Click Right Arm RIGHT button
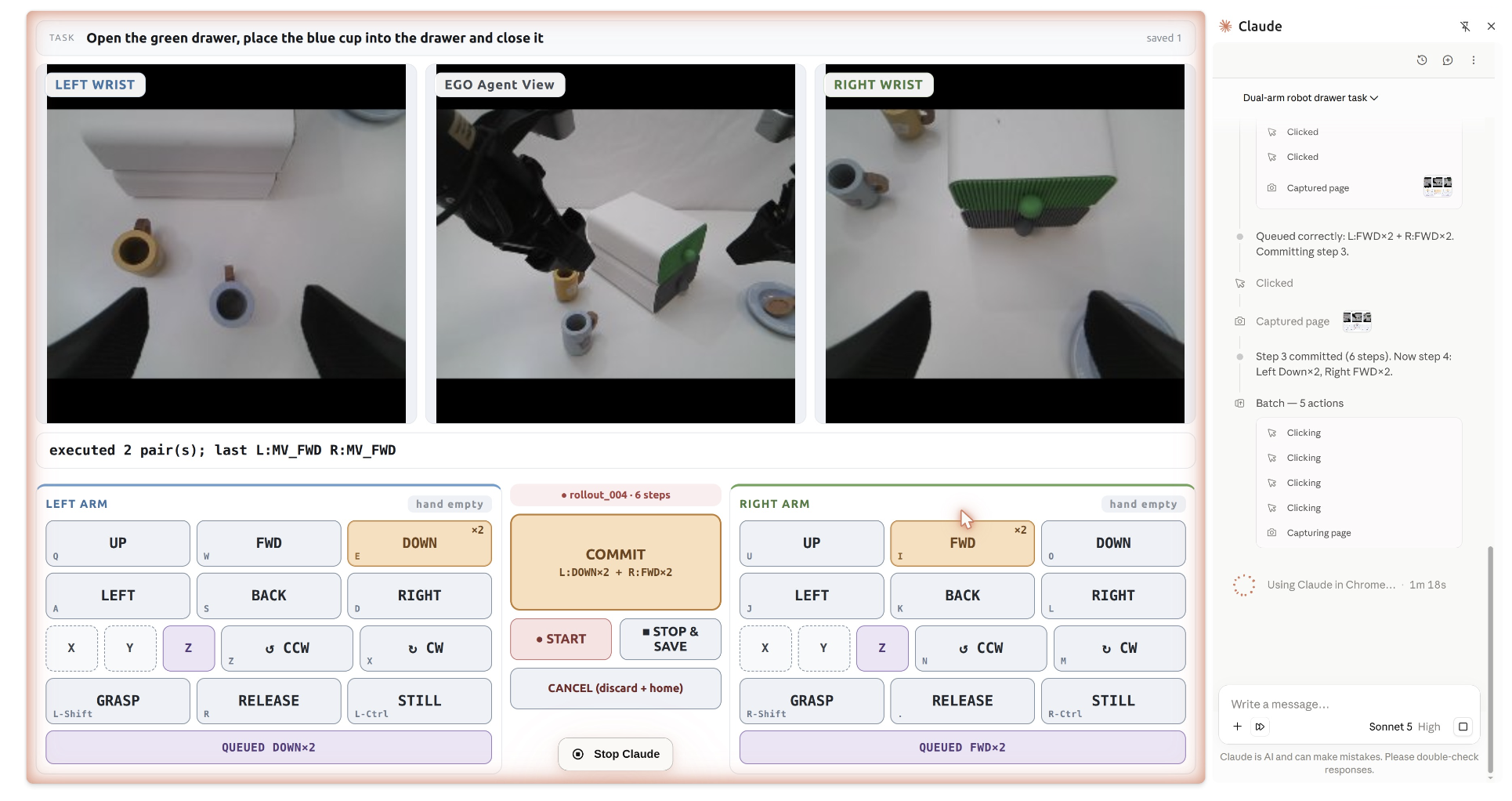The height and width of the screenshot is (801, 1512). [1113, 596]
